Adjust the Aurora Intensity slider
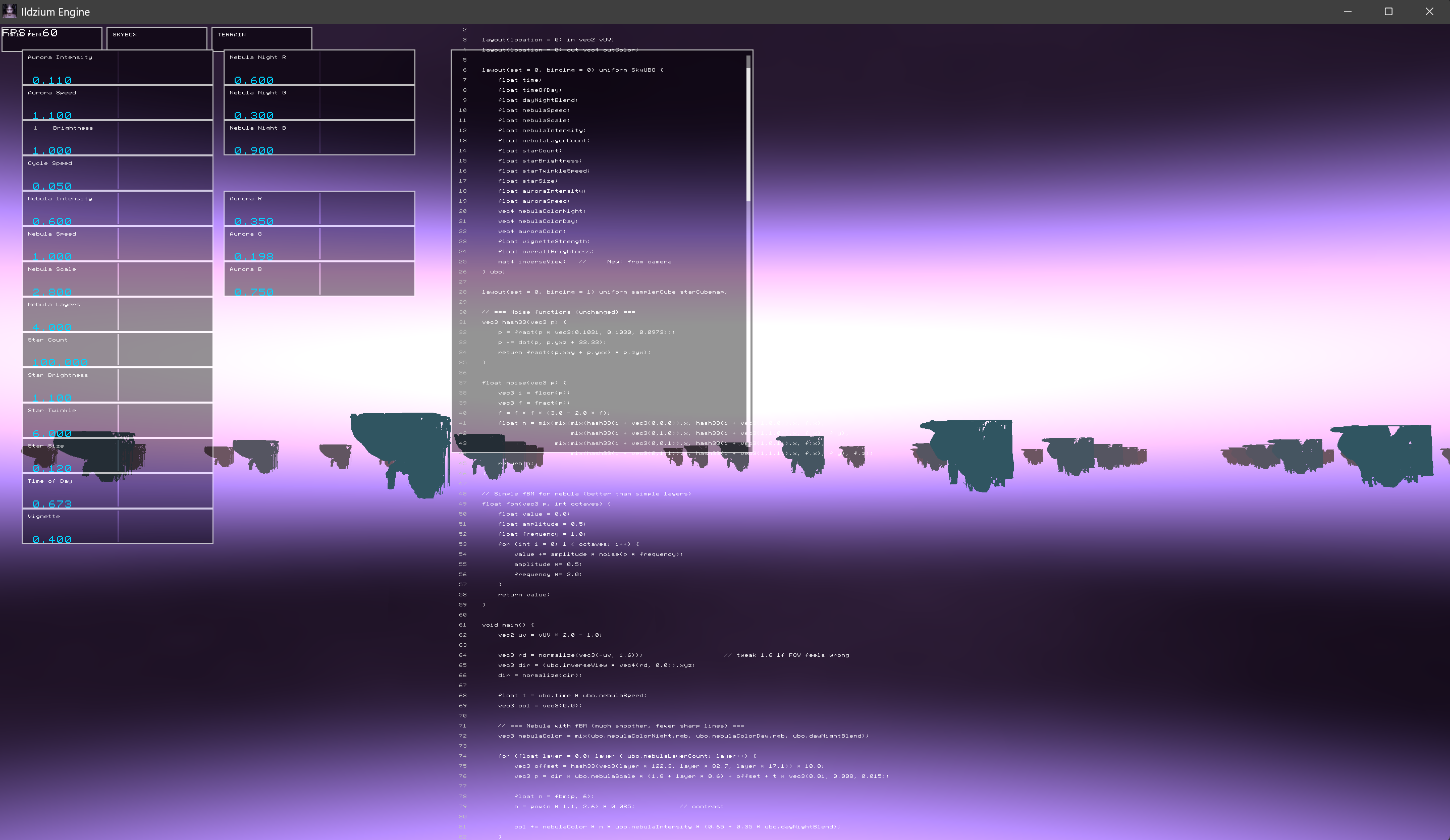The width and height of the screenshot is (1450, 840). (118, 68)
